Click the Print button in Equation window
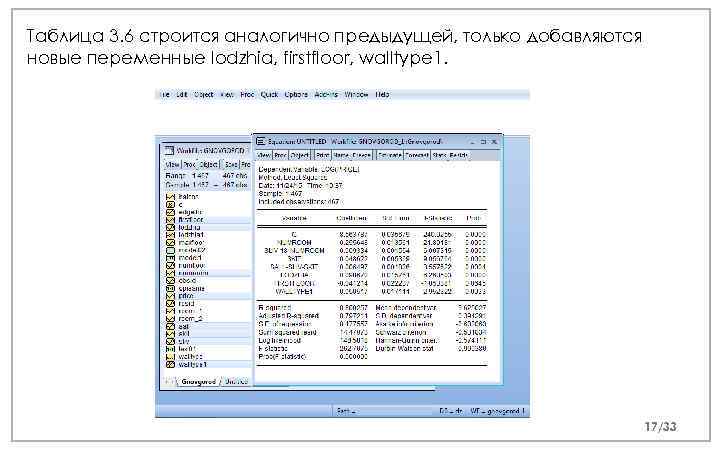The image size is (720, 450). coord(323,156)
